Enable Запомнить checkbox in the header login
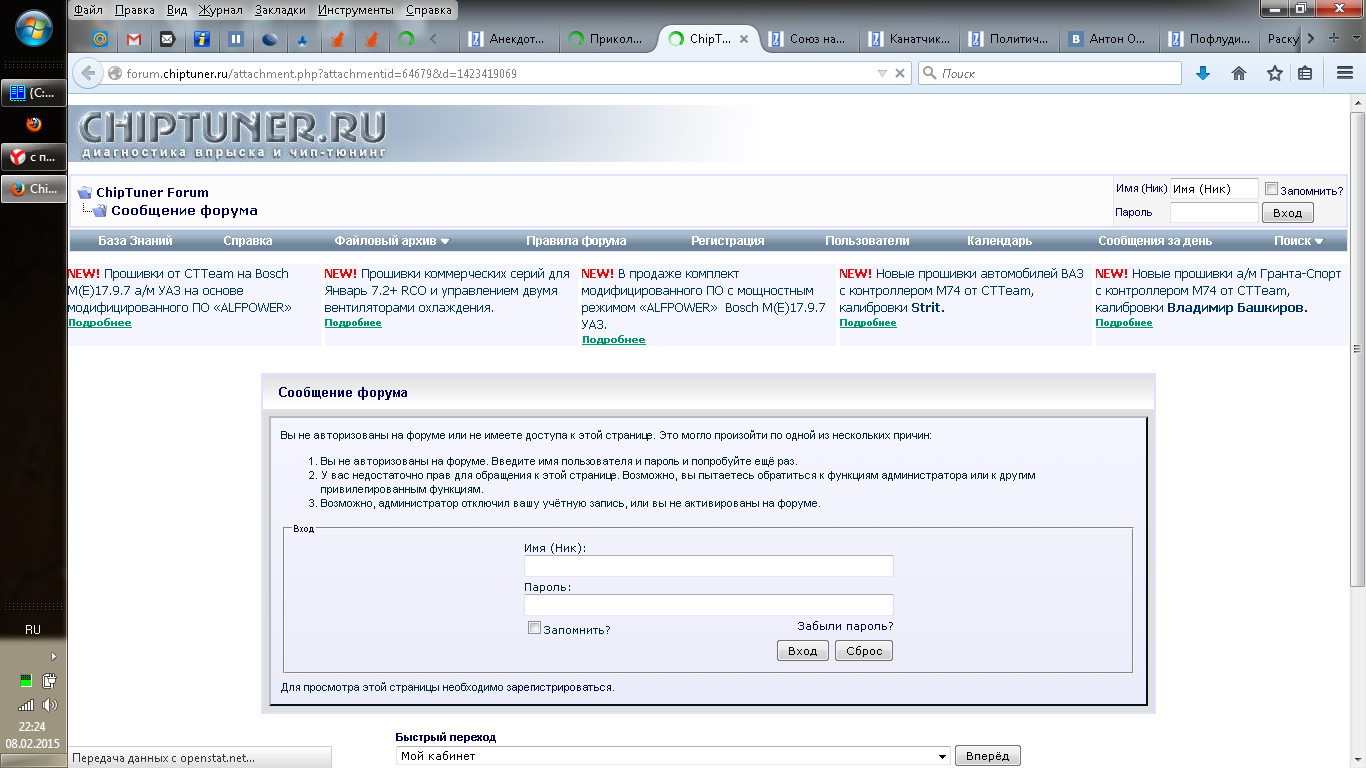 click(x=1271, y=189)
